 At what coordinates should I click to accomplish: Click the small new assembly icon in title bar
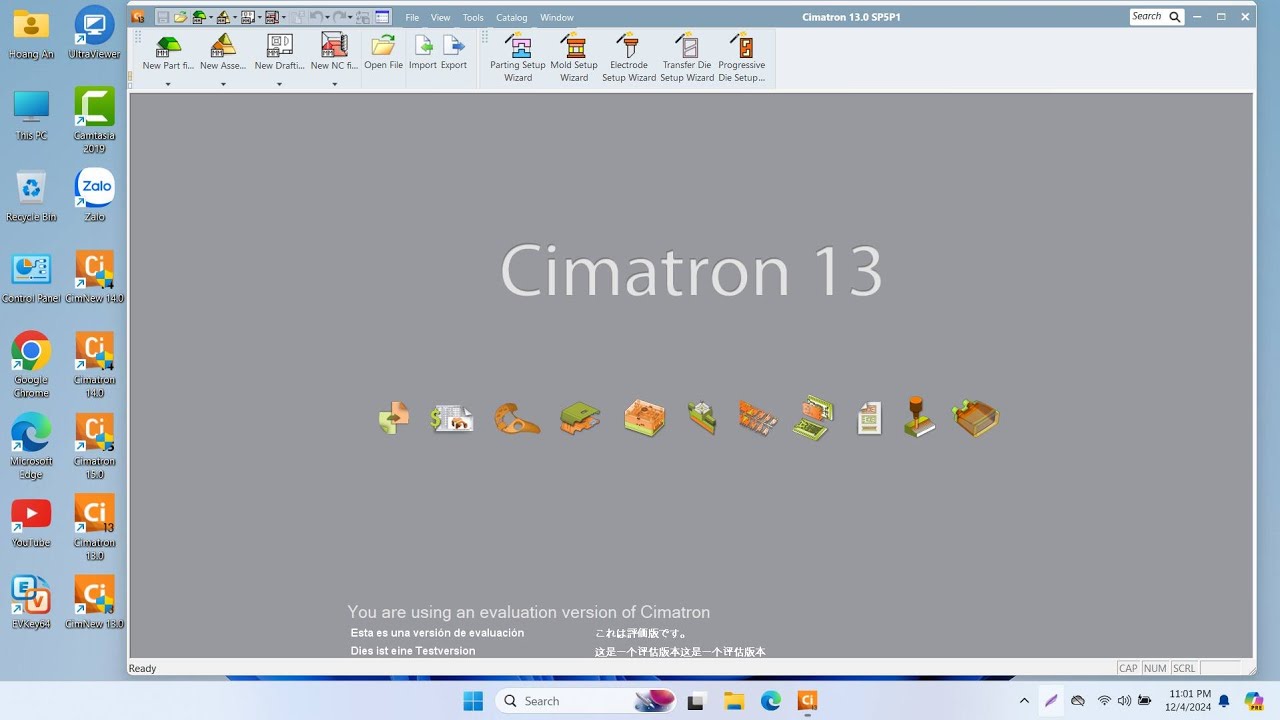coord(224,17)
